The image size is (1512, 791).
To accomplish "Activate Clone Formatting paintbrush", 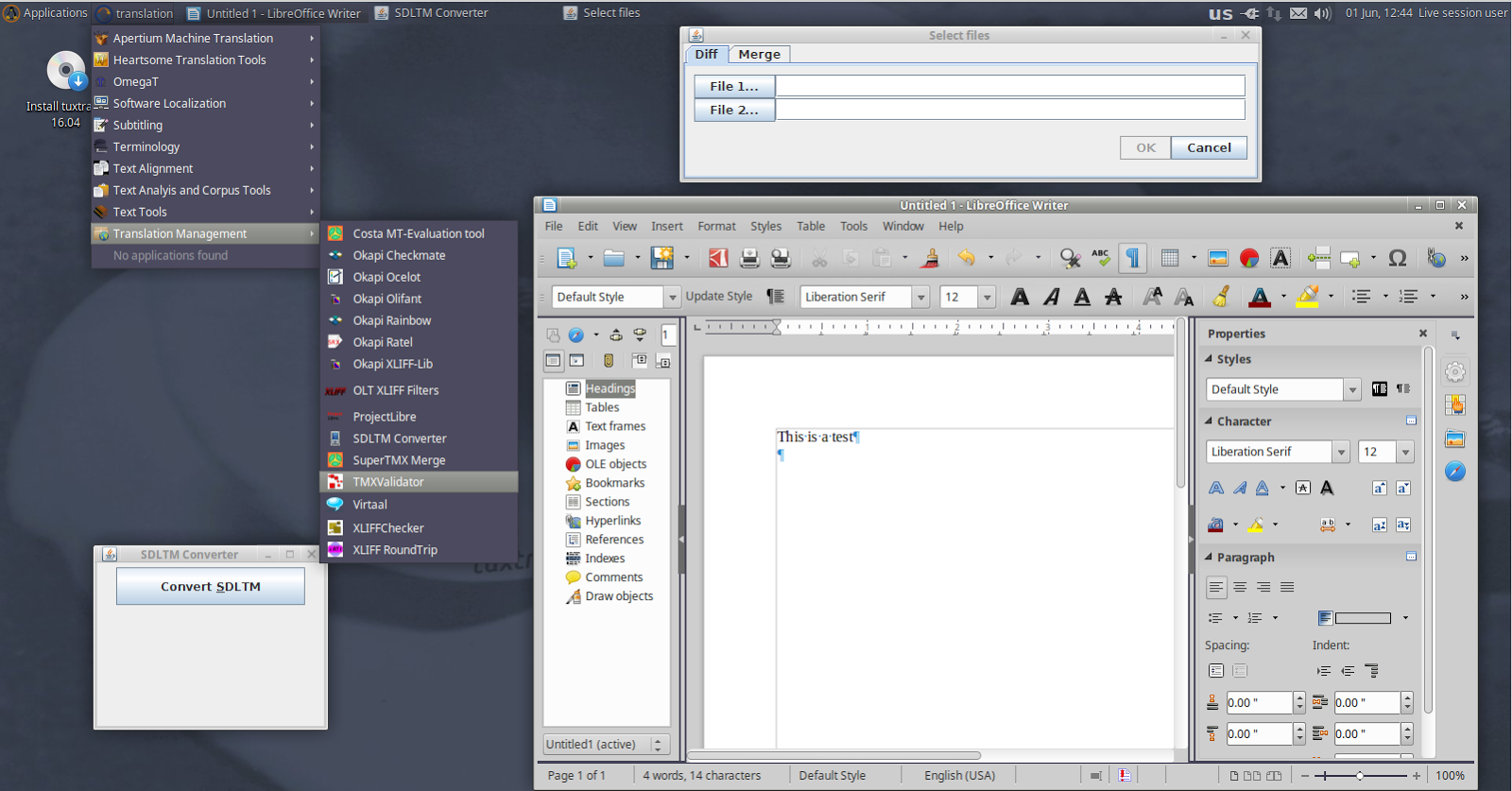I will 931,258.
